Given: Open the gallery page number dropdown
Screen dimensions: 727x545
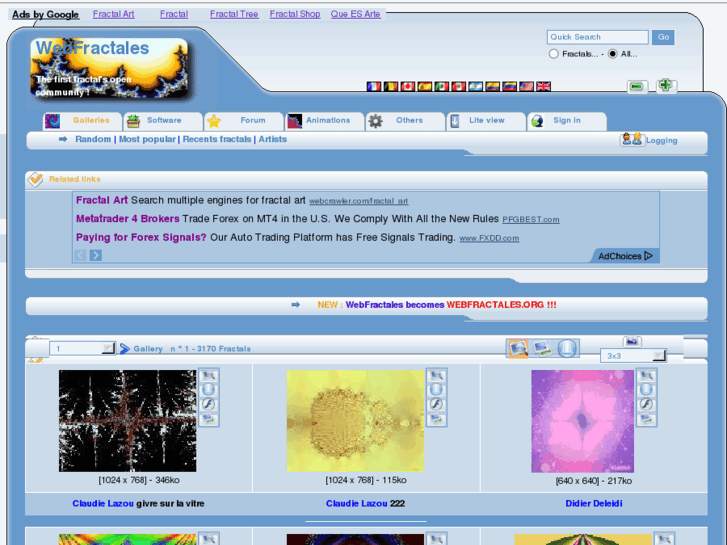Looking at the screenshot, I should point(83,348).
